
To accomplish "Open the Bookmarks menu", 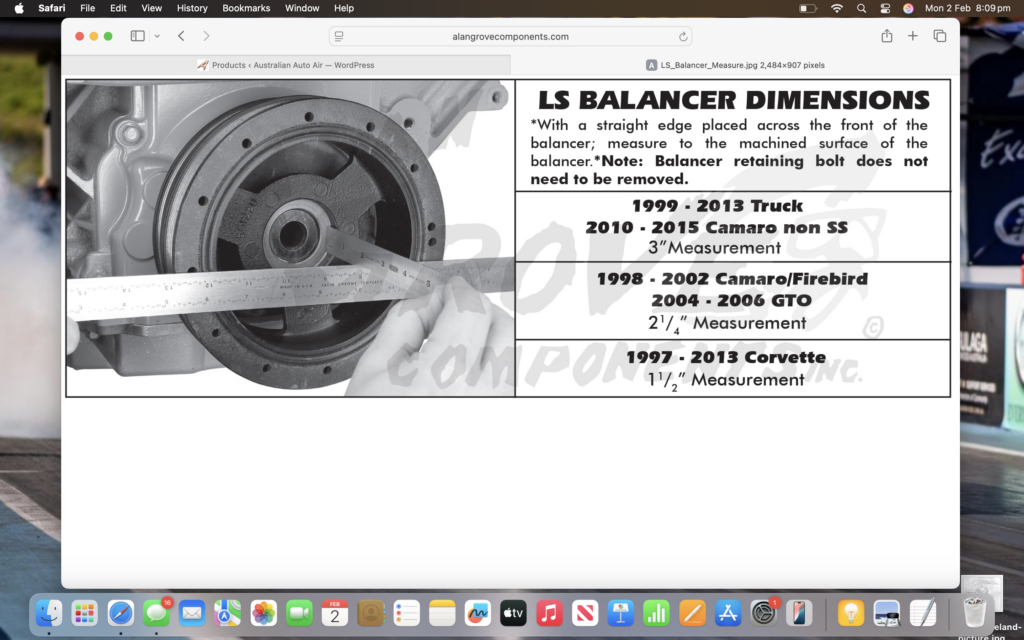I will pos(246,8).
